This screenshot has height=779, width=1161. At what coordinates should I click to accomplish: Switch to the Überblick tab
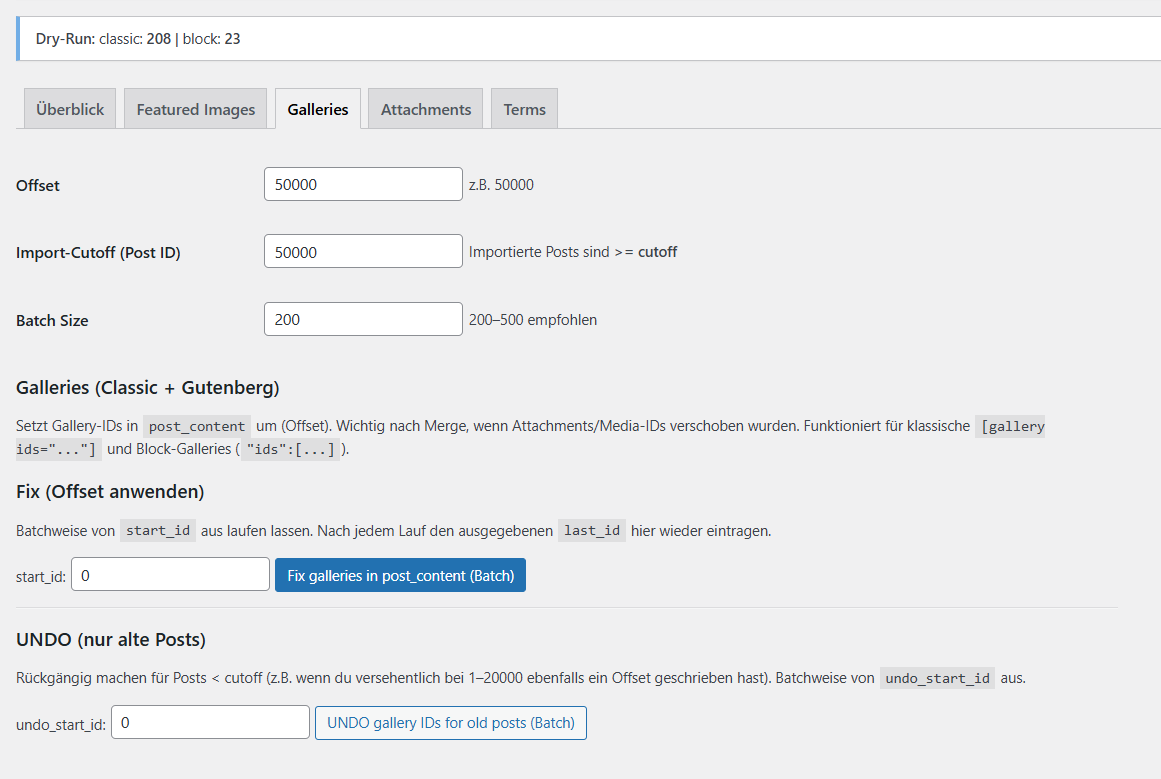click(x=70, y=109)
